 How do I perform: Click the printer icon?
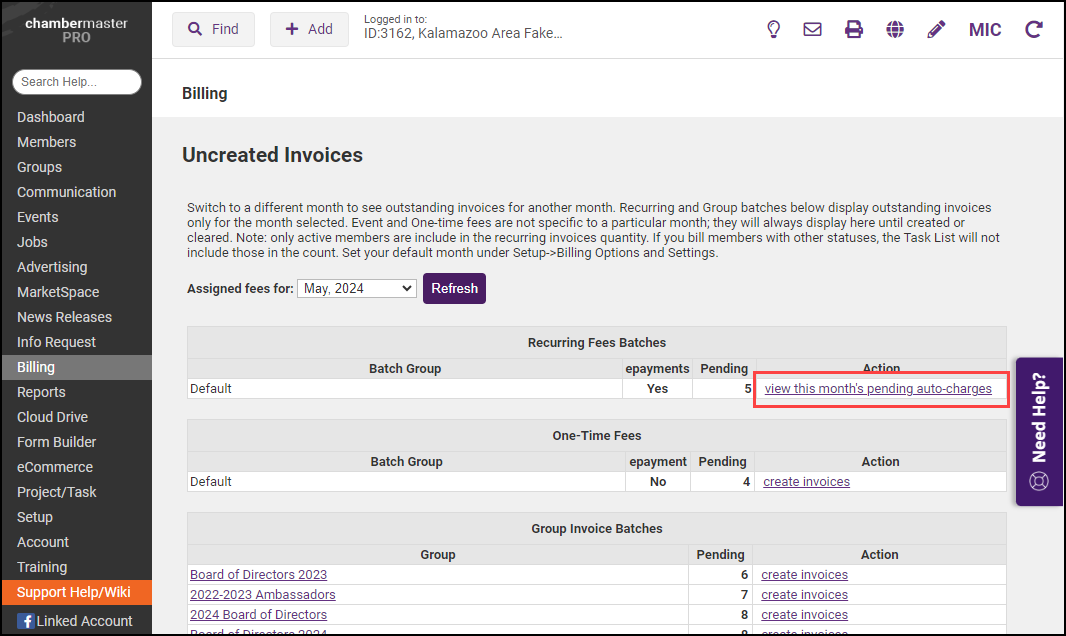pyautogui.click(x=854, y=30)
